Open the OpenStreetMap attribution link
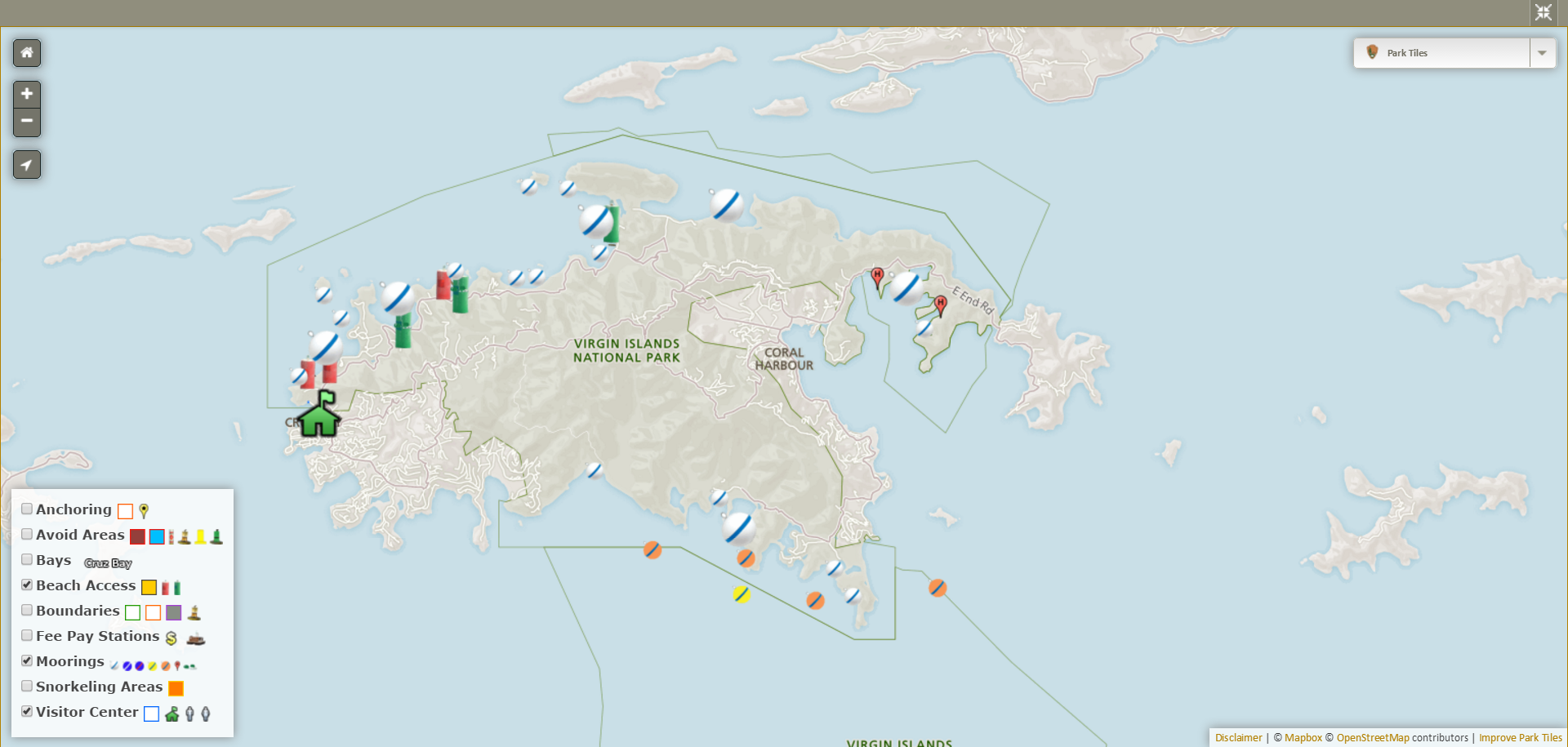The image size is (1568, 747). click(x=1373, y=738)
